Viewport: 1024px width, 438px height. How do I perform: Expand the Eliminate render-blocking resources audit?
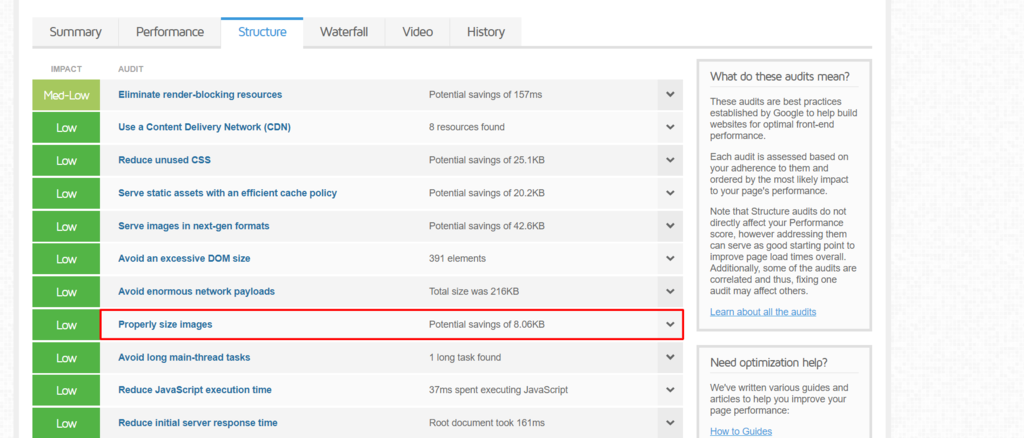(669, 95)
